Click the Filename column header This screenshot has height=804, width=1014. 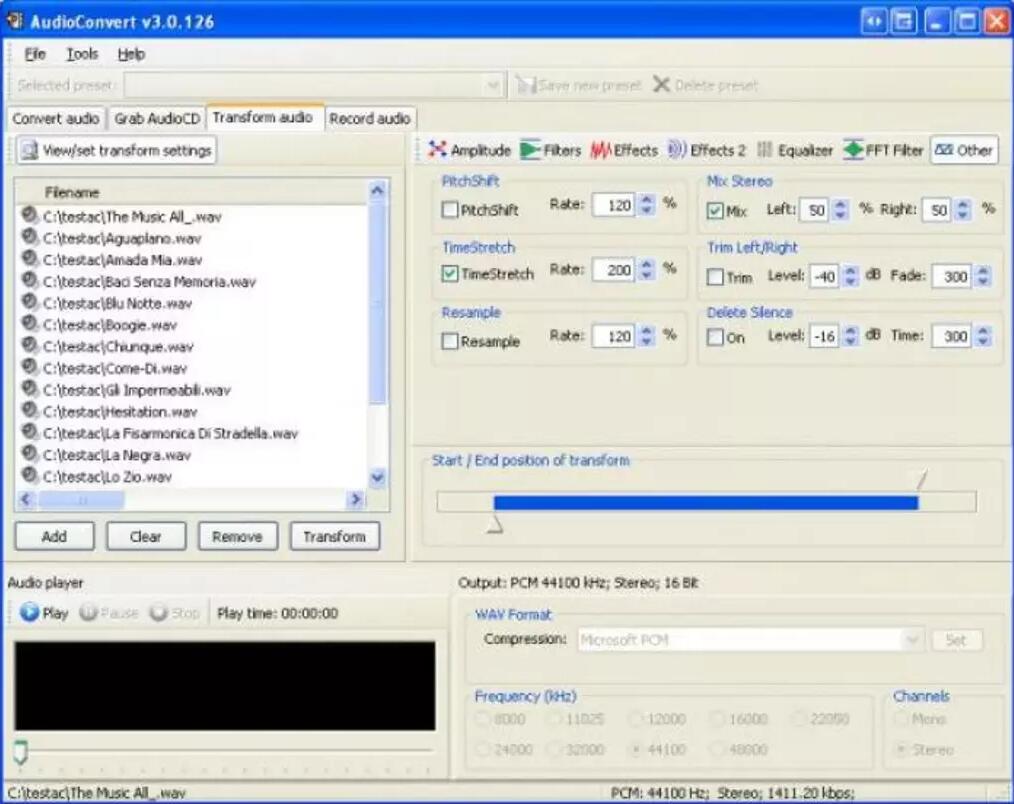point(191,192)
